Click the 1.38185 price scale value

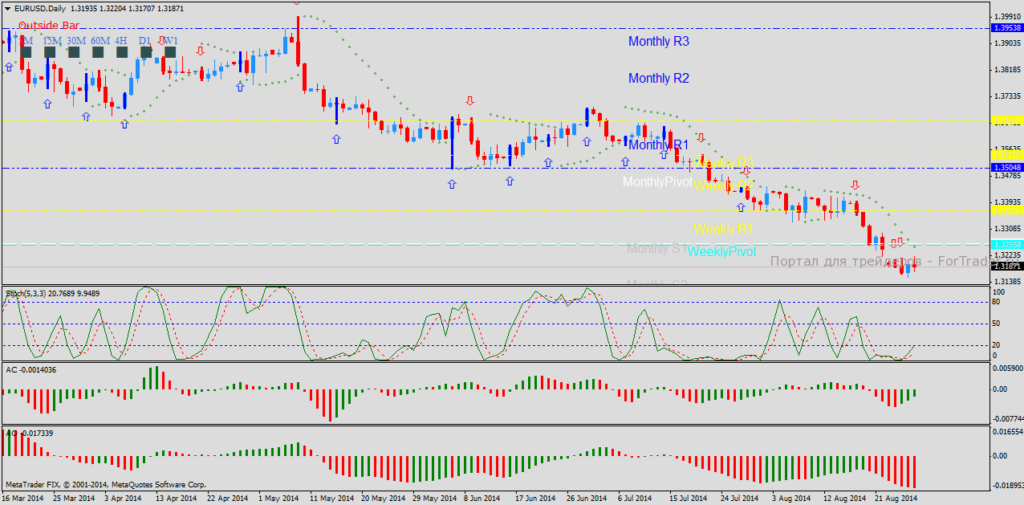click(x=1007, y=69)
